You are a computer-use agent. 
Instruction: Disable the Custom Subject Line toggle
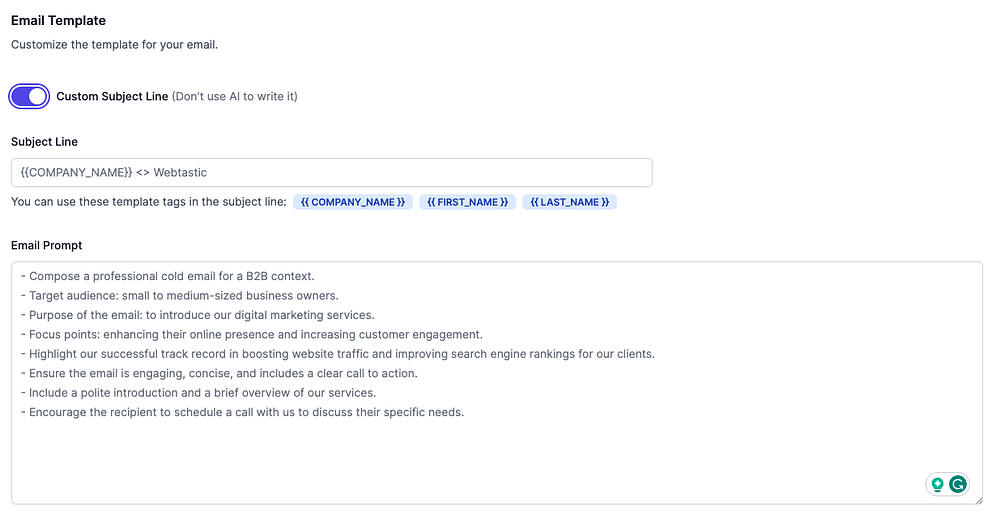[29, 96]
